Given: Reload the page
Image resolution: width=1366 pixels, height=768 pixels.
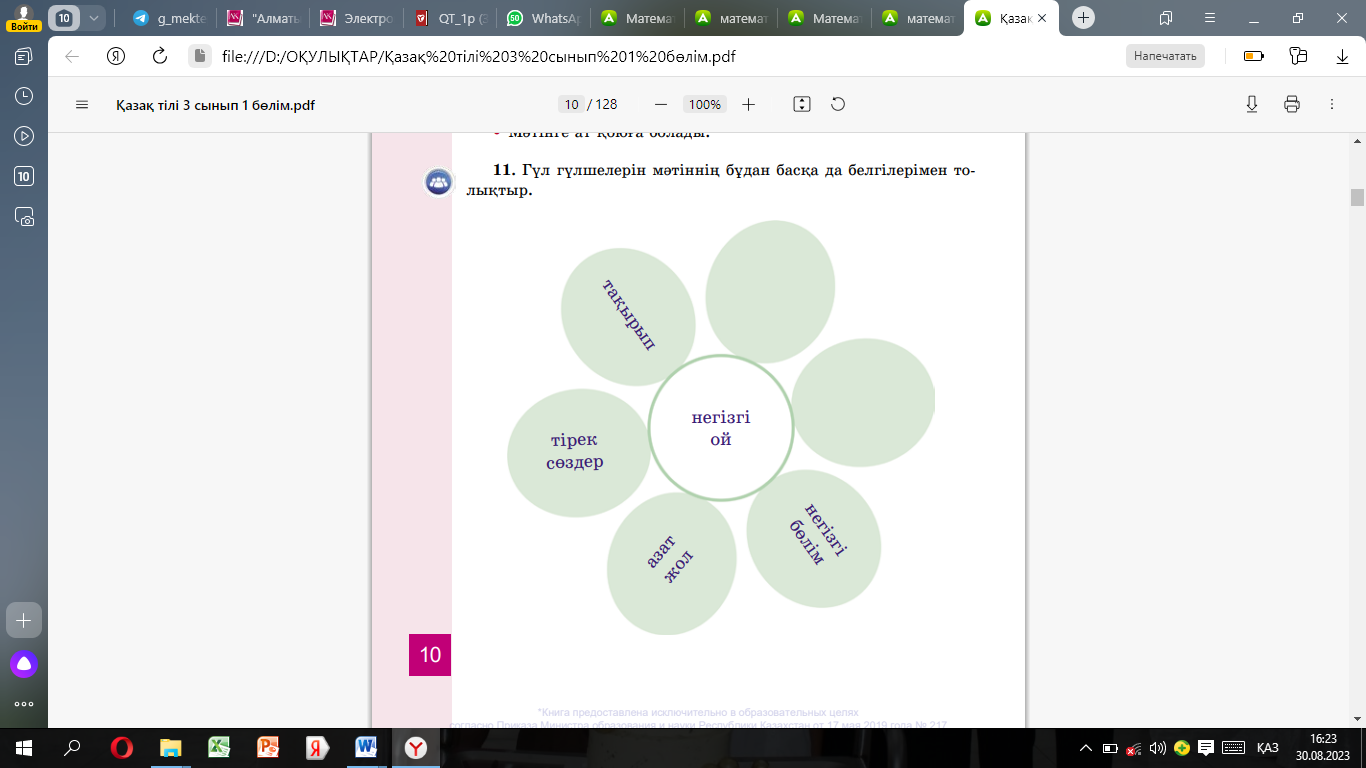Looking at the screenshot, I should [x=159, y=56].
